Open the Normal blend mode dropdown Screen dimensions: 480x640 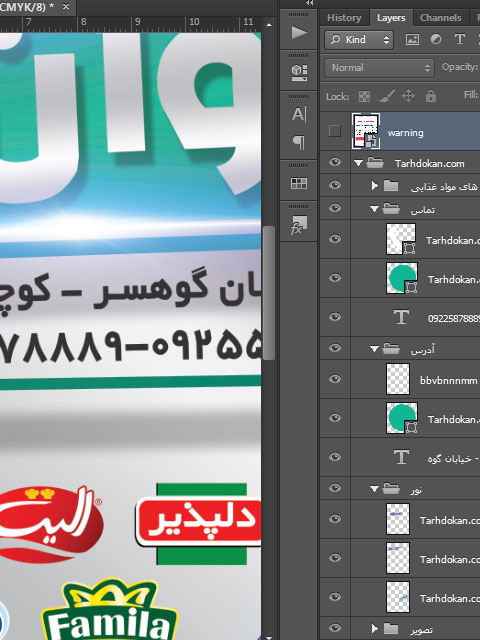coord(379,68)
